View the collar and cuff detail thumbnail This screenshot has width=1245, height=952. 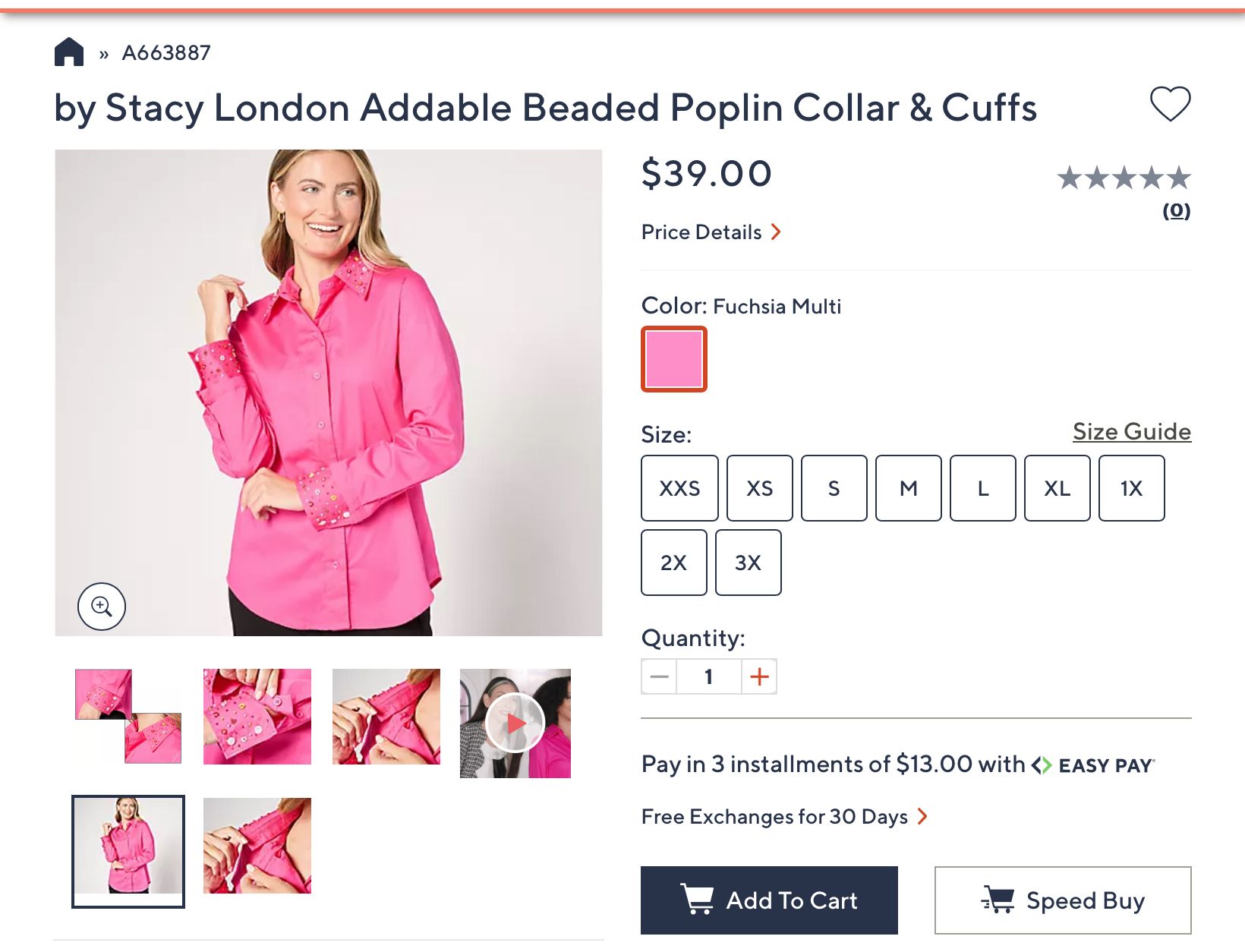(128, 716)
